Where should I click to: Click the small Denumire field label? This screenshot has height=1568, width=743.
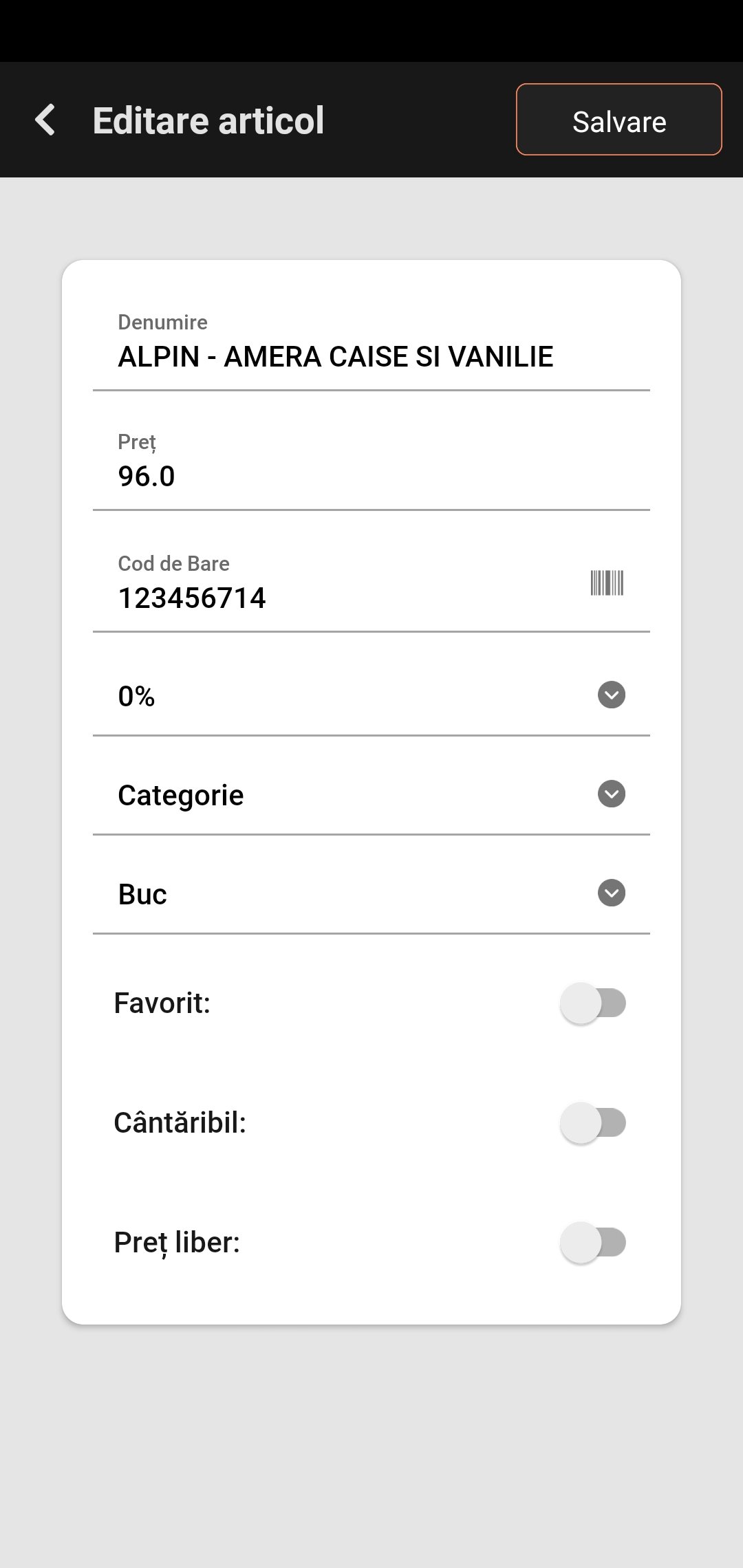pyautogui.click(x=163, y=322)
